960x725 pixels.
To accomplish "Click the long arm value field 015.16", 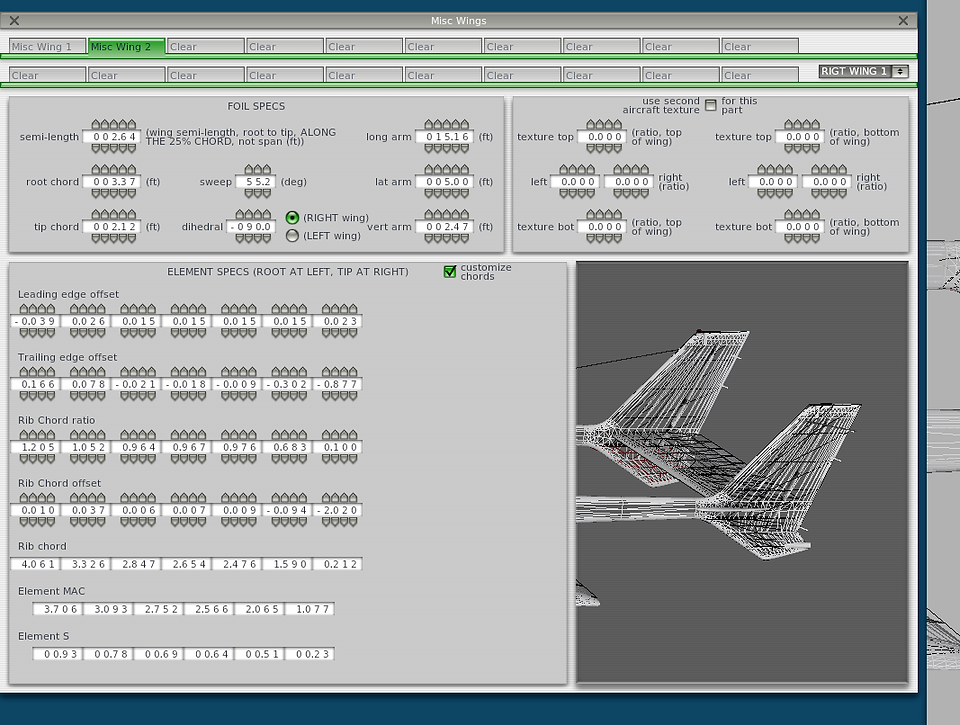I will tap(446, 137).
